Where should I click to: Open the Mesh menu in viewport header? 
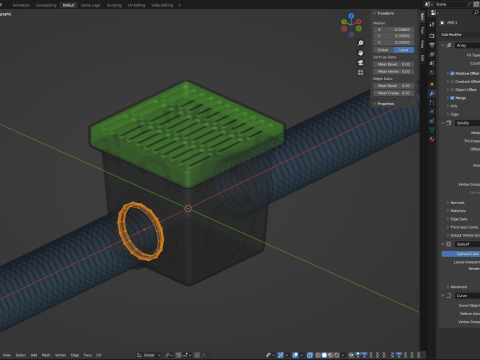click(x=46, y=355)
